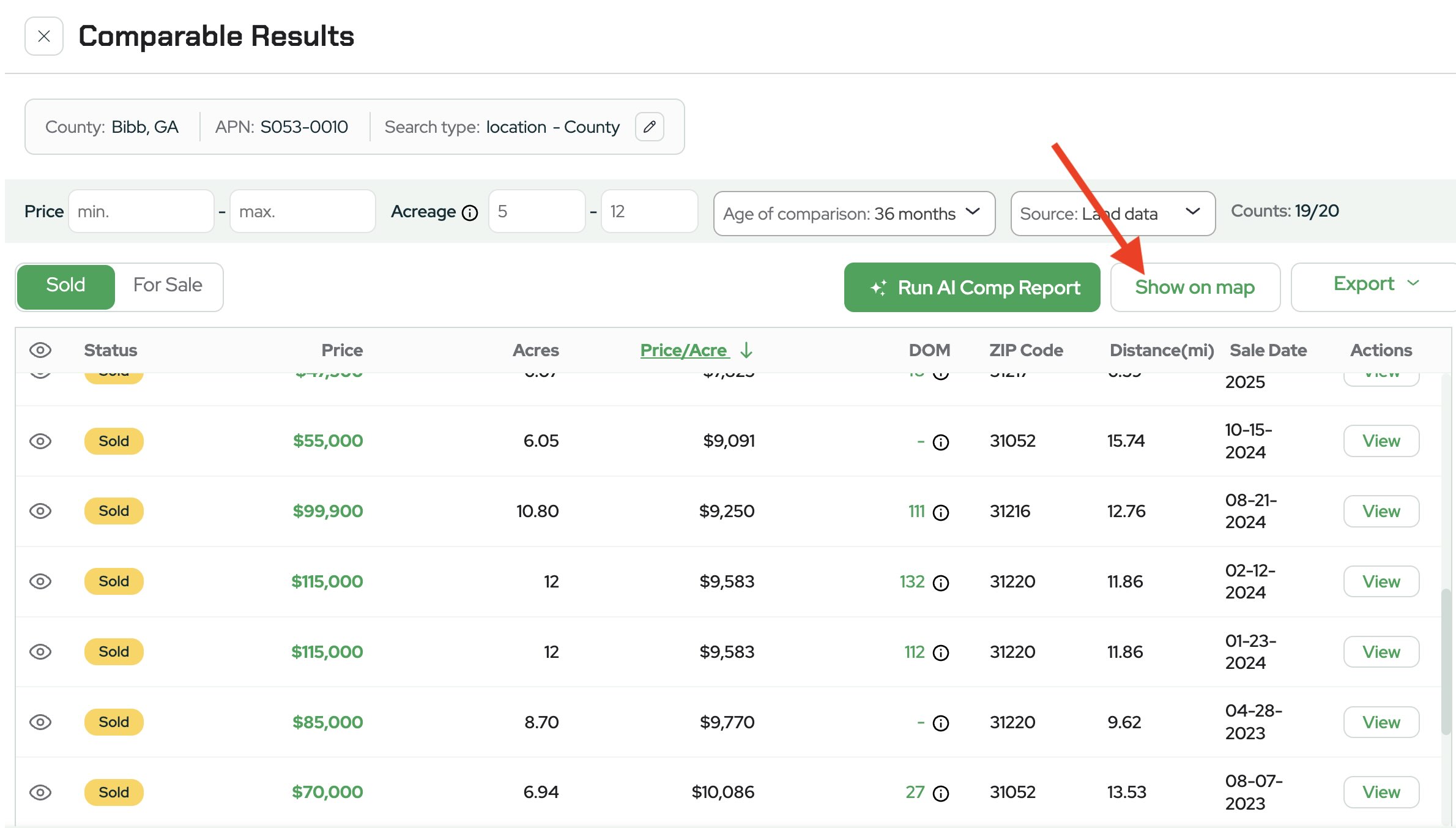Viewport: 1456px width, 828px height.
Task: Toggle visibility eye for the $55,000 sold row
Action: point(40,441)
